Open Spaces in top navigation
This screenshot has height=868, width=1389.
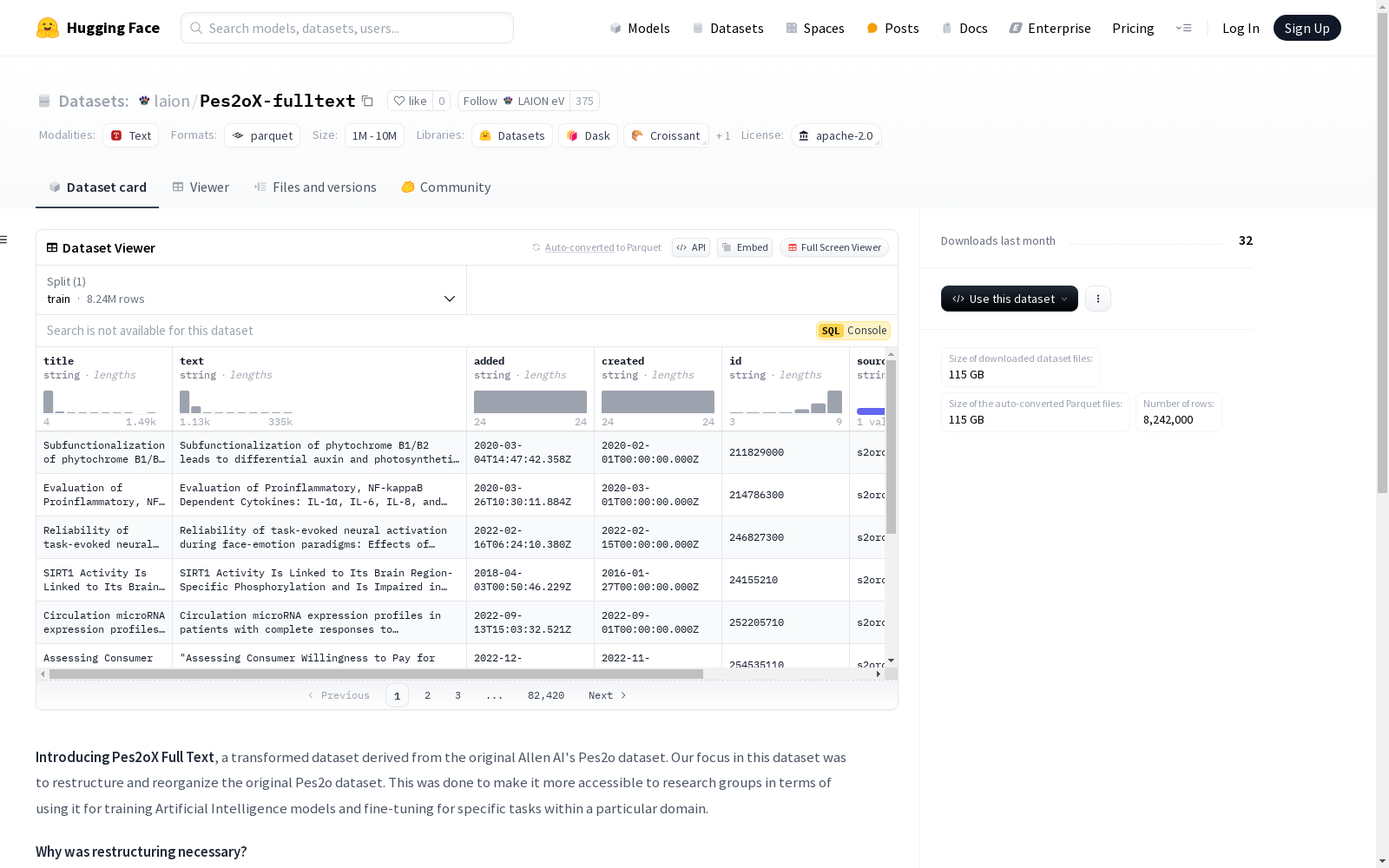click(x=814, y=28)
